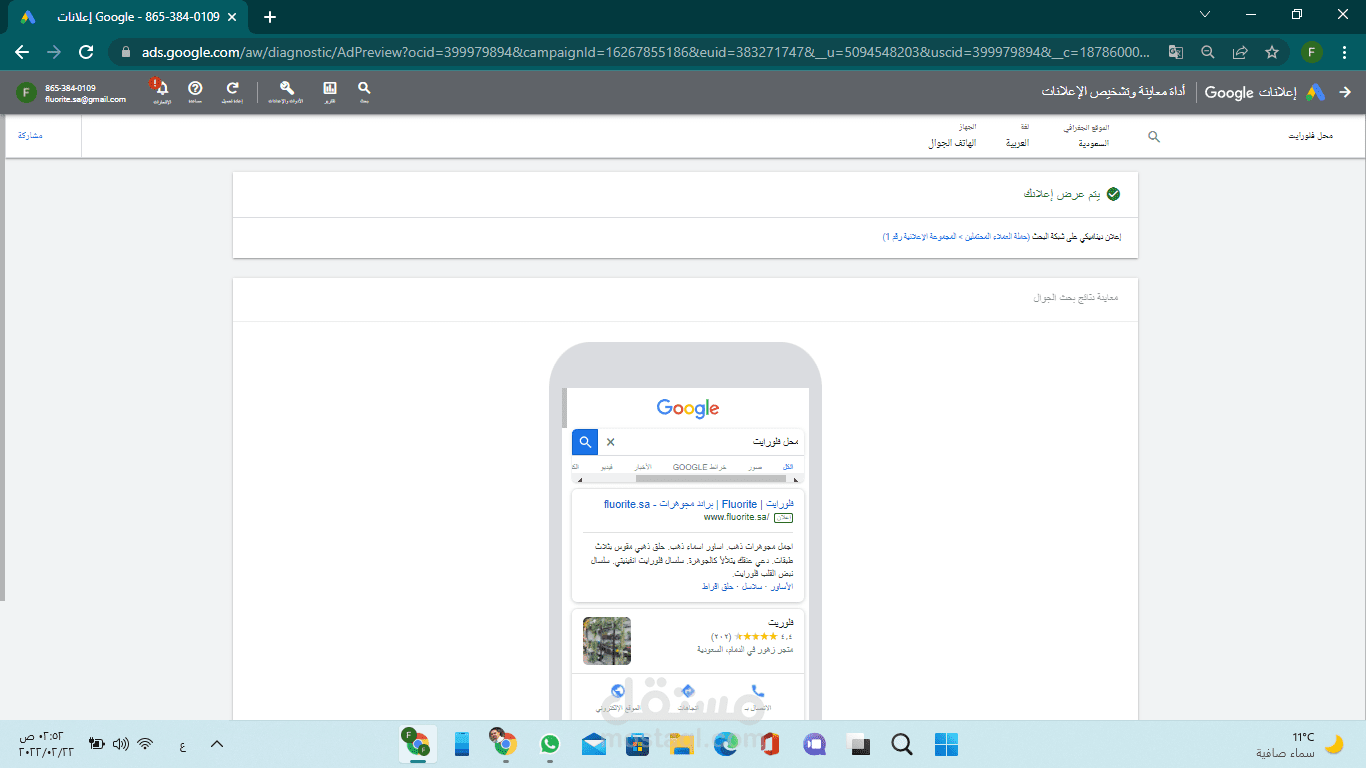Click the back arrow beside Google Ads logo
Screen dimensions: 1366x768
pos(1345,92)
